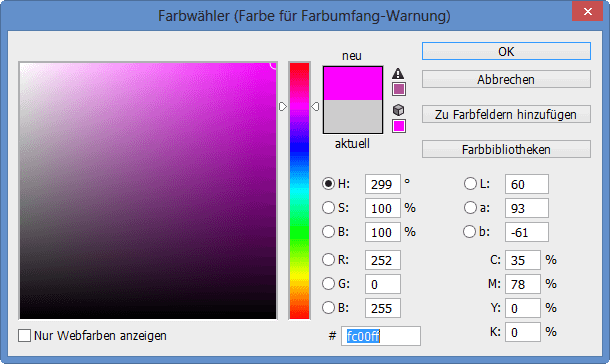Click the R field showing 252
Screen dimensions: 610x364
click(x=383, y=260)
